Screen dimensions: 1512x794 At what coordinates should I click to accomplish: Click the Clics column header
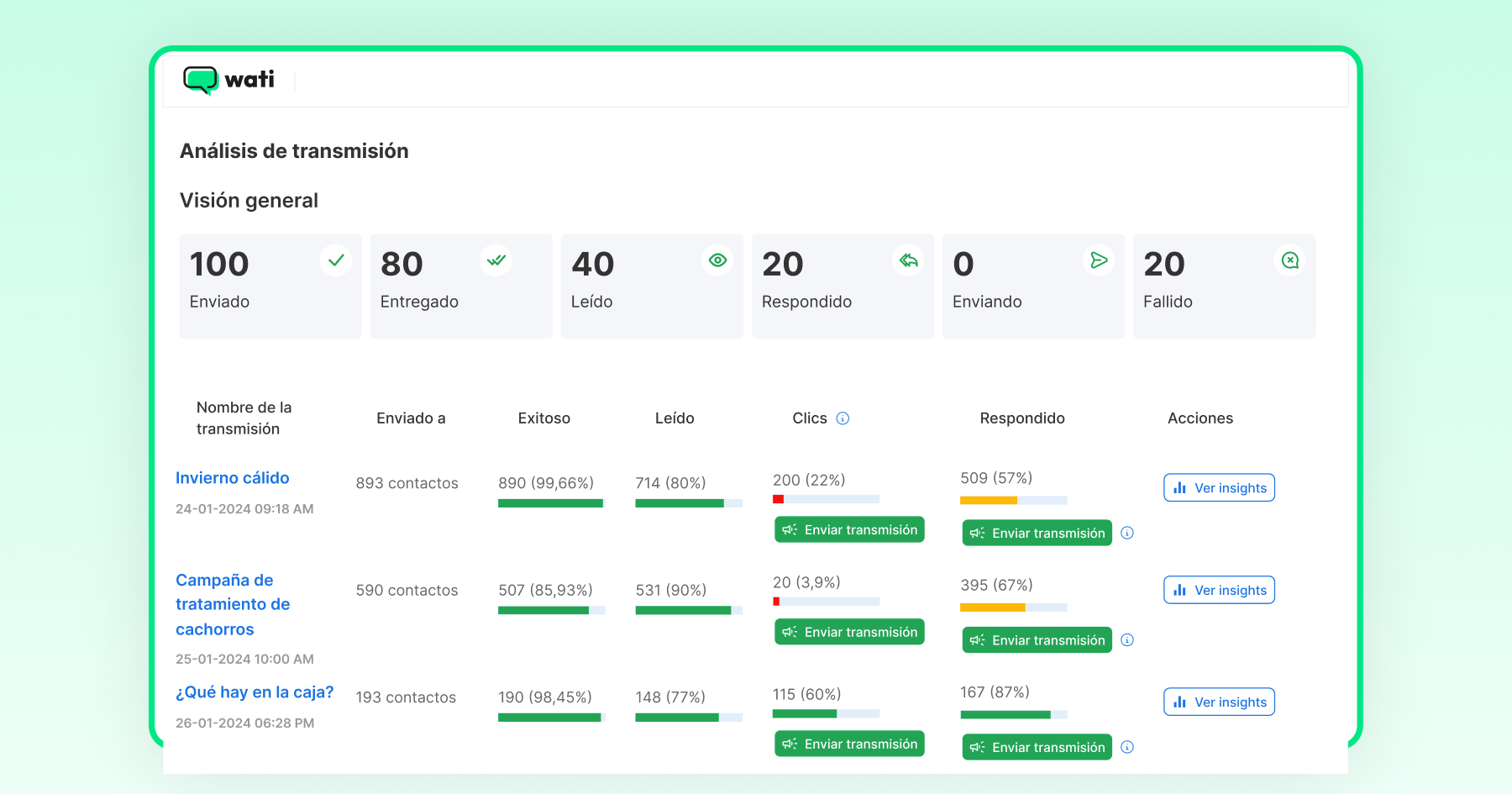coord(810,418)
